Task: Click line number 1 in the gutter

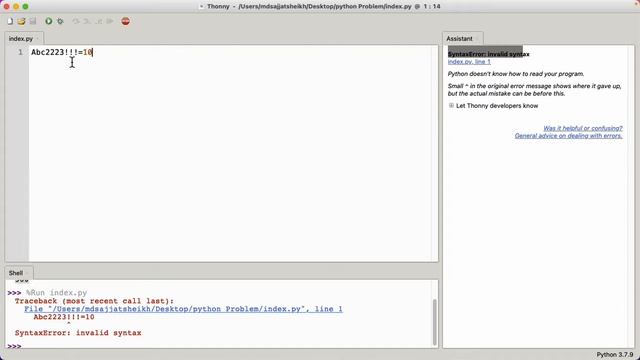Action: pyautogui.click(x=20, y=52)
